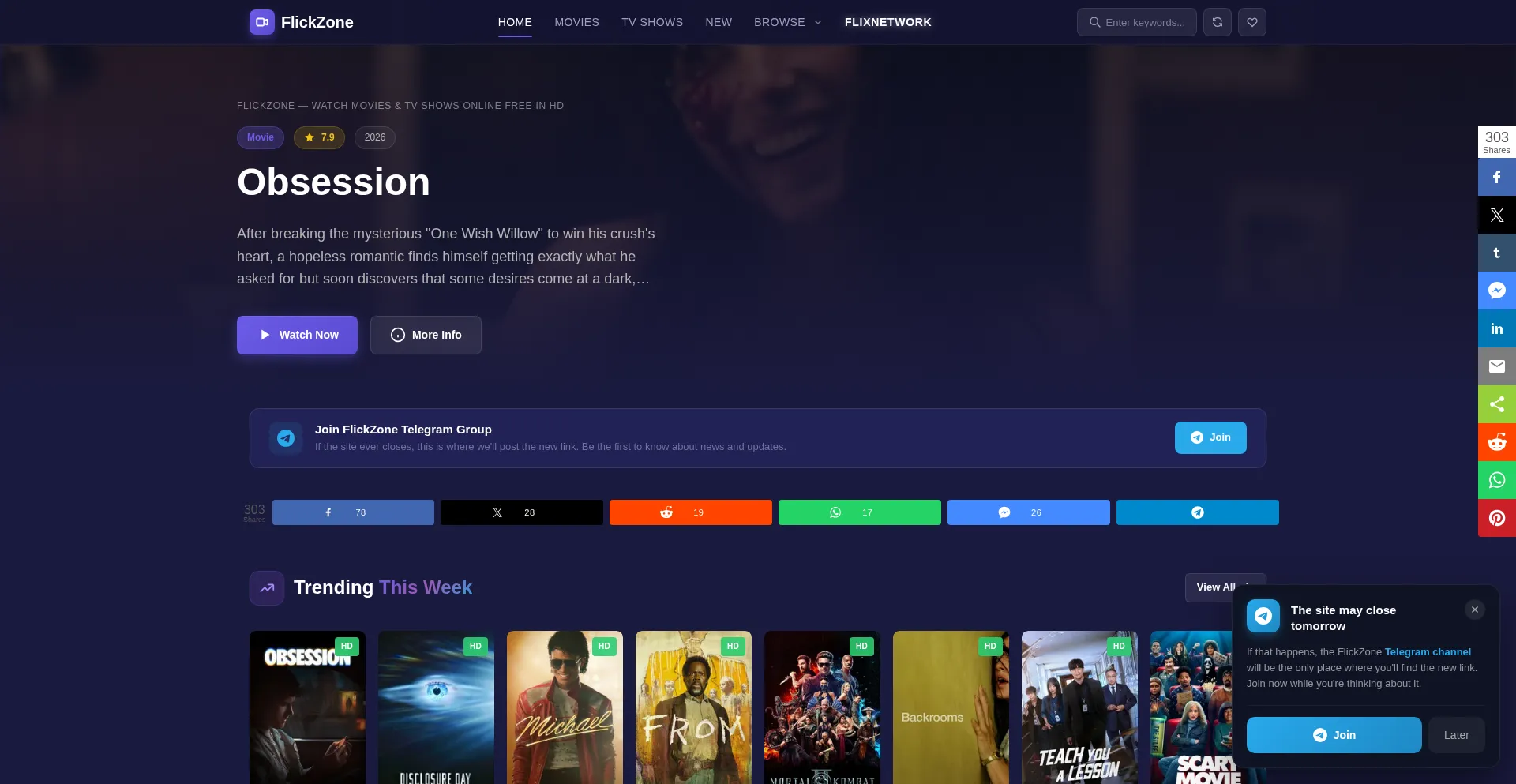1516x784 pixels.
Task: Click Join in the popup
Action: point(1334,735)
